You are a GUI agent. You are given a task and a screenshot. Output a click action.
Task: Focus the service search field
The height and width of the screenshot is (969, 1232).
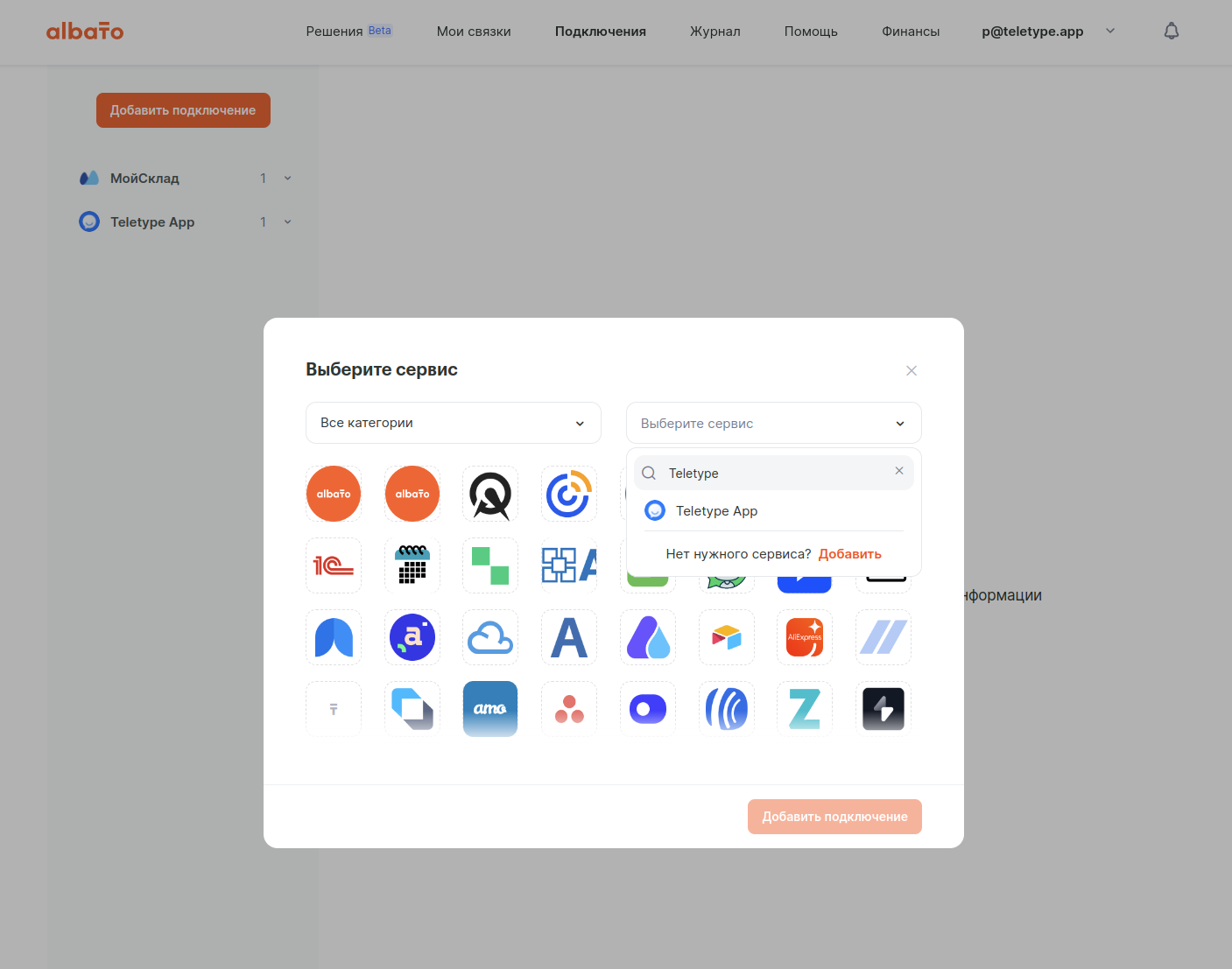coord(771,473)
